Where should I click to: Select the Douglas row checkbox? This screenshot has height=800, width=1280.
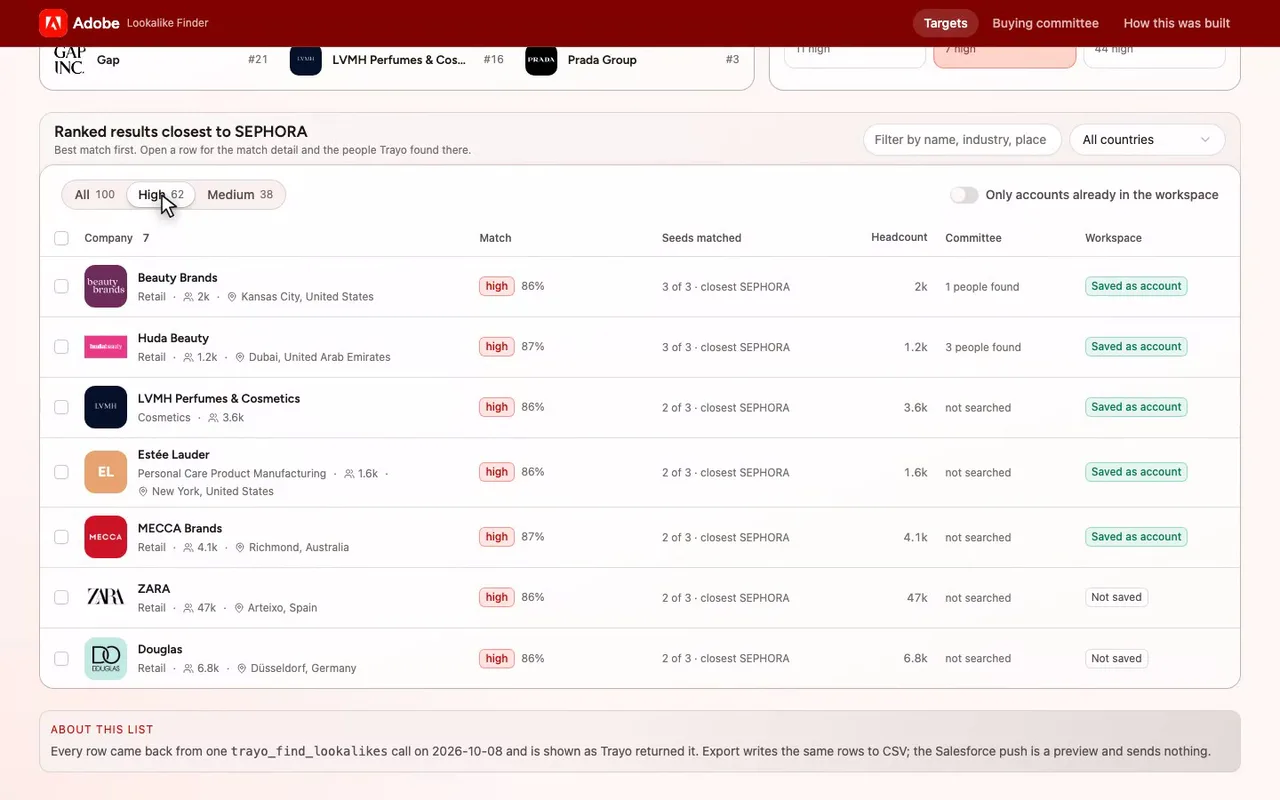point(61,658)
